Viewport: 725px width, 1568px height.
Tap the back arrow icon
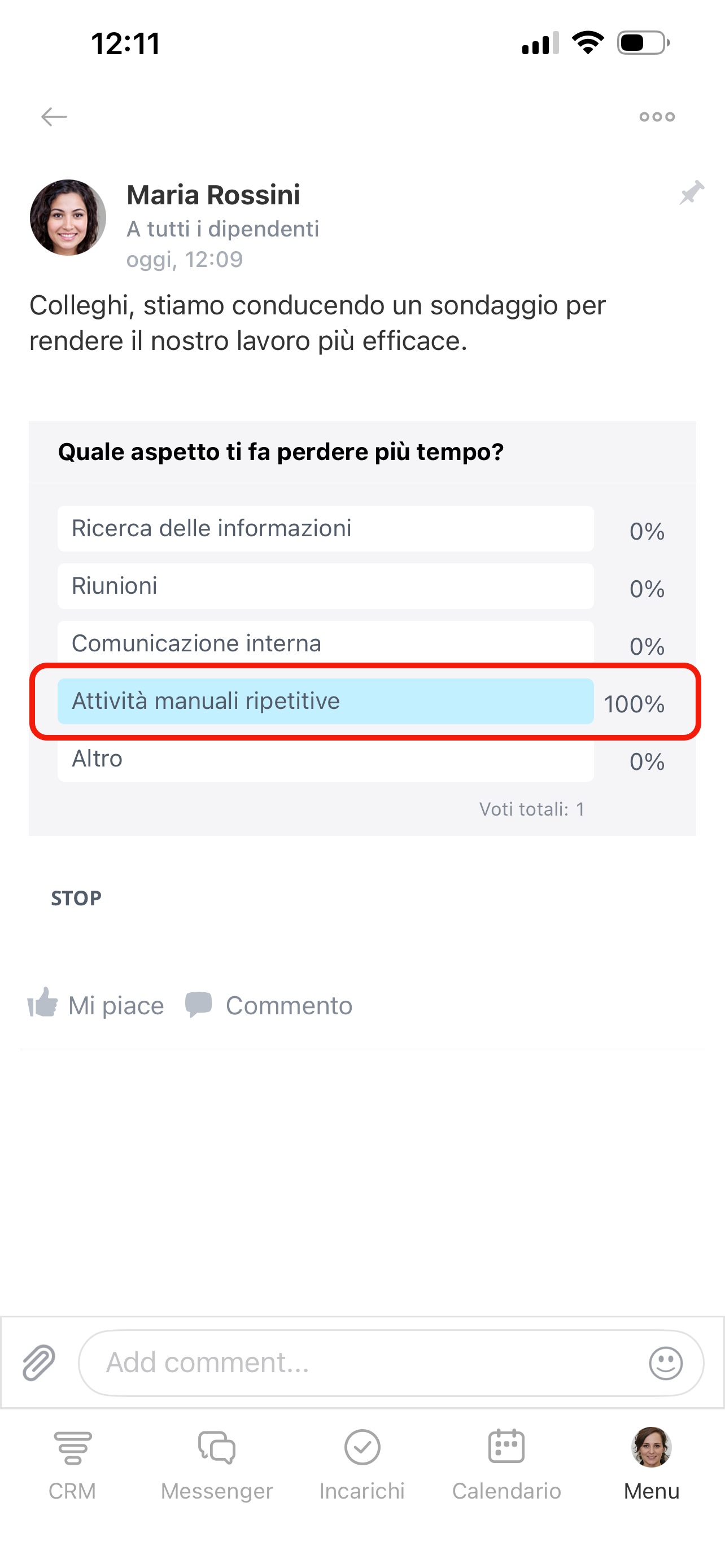point(54,116)
